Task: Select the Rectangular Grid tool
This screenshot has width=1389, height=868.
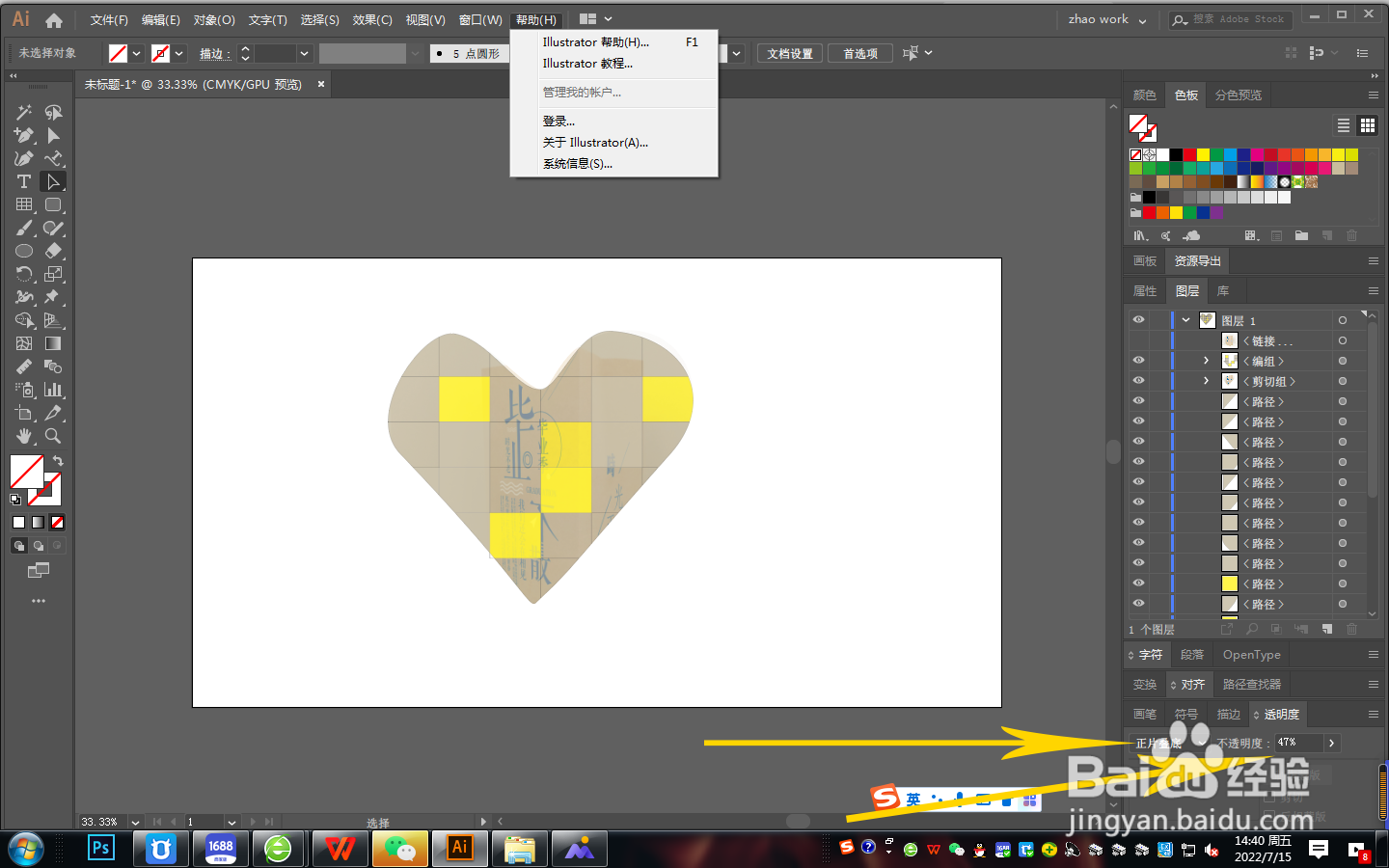Action: coord(24,204)
